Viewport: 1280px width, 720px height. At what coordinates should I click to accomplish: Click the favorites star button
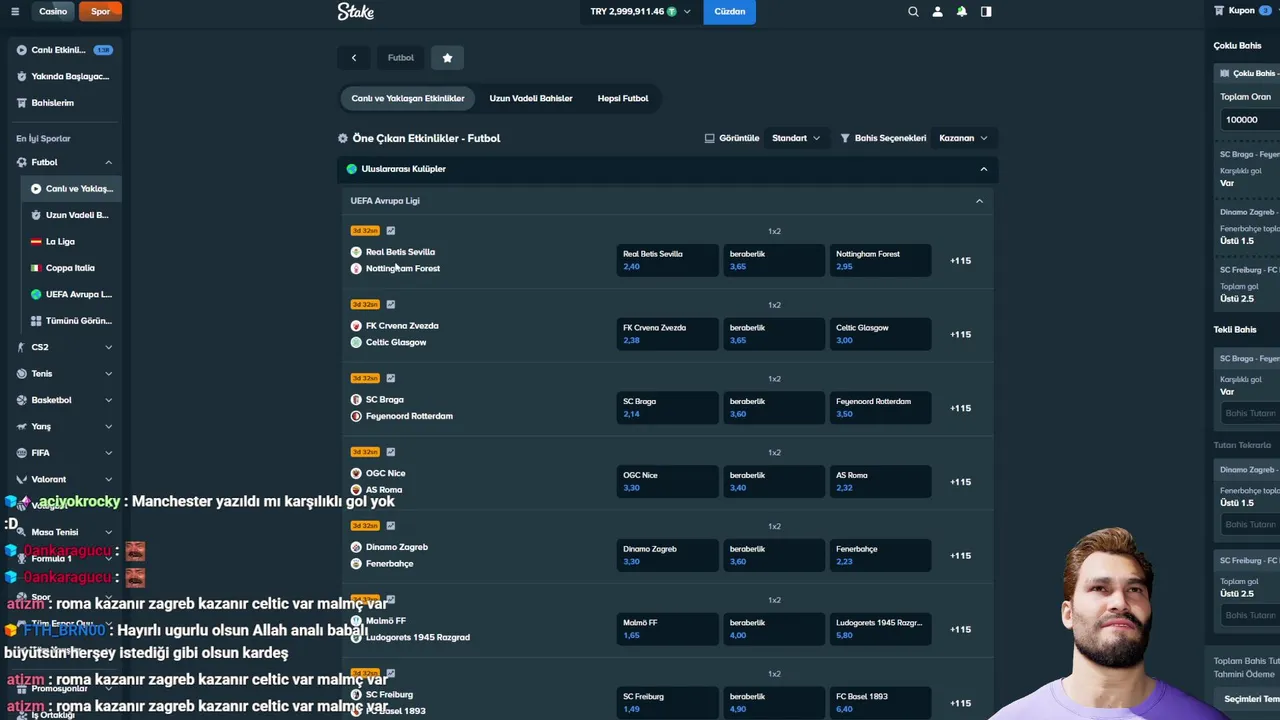[447, 58]
